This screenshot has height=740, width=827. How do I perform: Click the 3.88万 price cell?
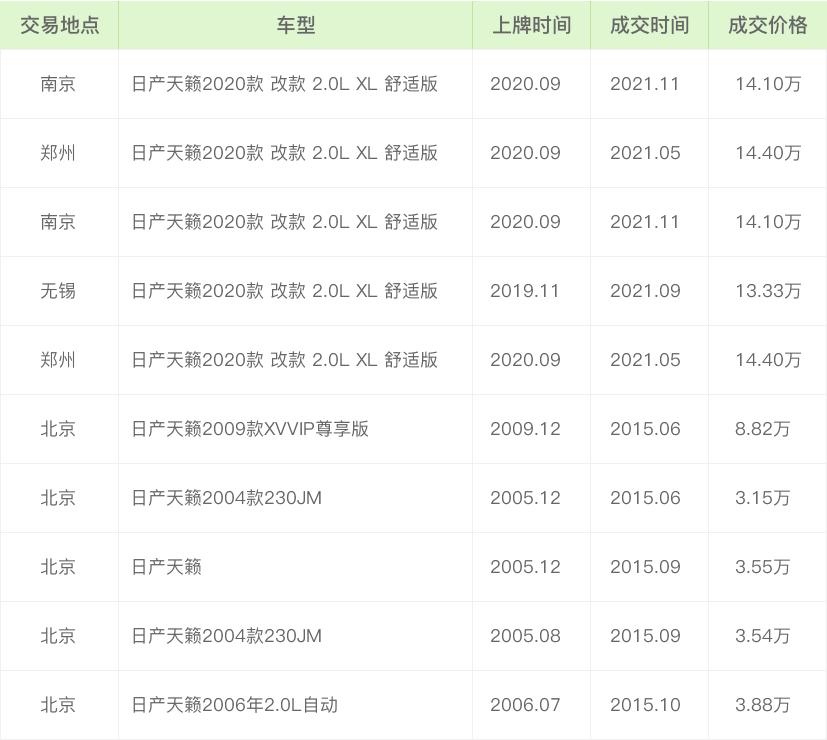(762, 705)
